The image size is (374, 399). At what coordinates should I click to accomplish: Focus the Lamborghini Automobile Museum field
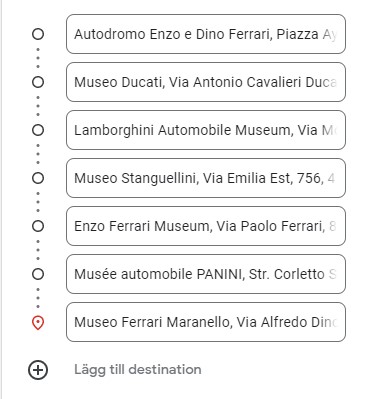(206, 130)
